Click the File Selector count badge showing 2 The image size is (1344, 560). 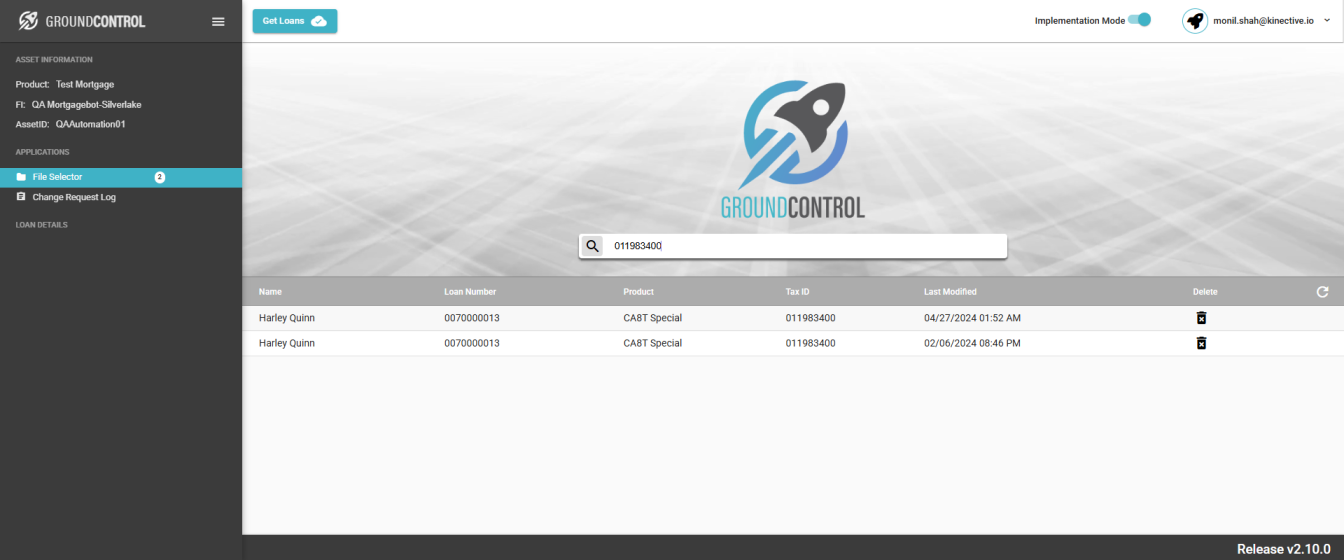159,177
